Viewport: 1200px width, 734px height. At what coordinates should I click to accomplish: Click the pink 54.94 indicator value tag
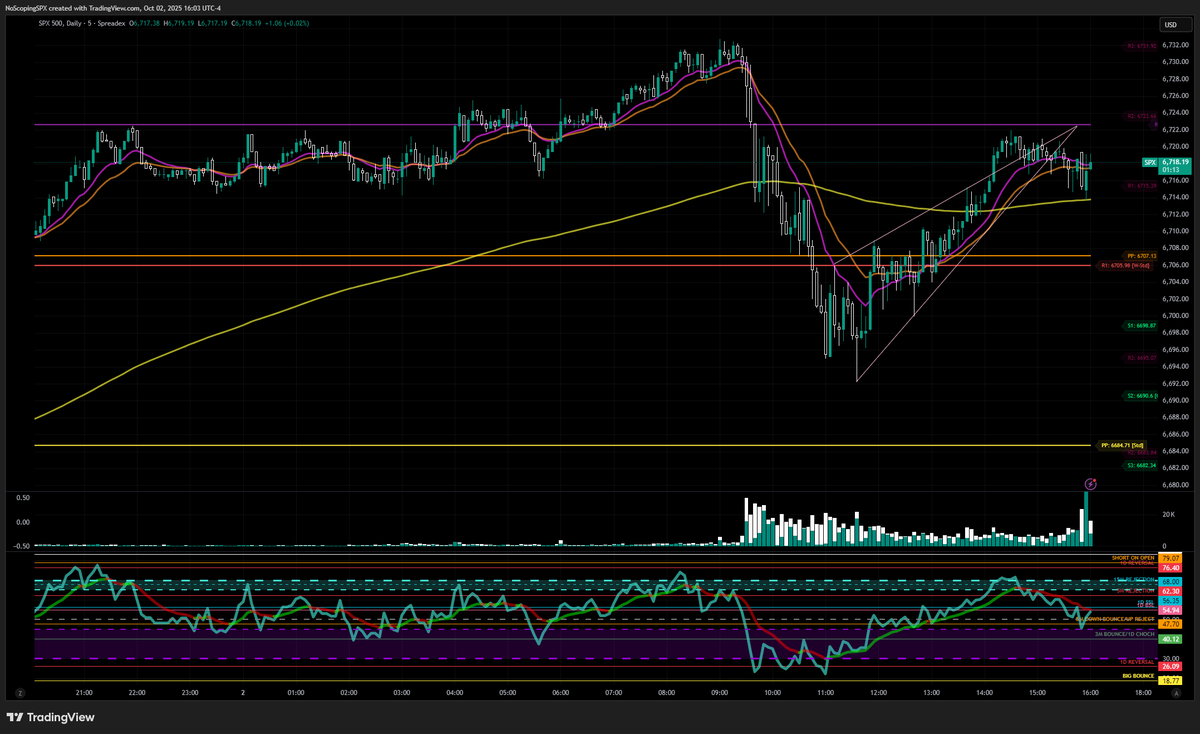click(1171, 610)
